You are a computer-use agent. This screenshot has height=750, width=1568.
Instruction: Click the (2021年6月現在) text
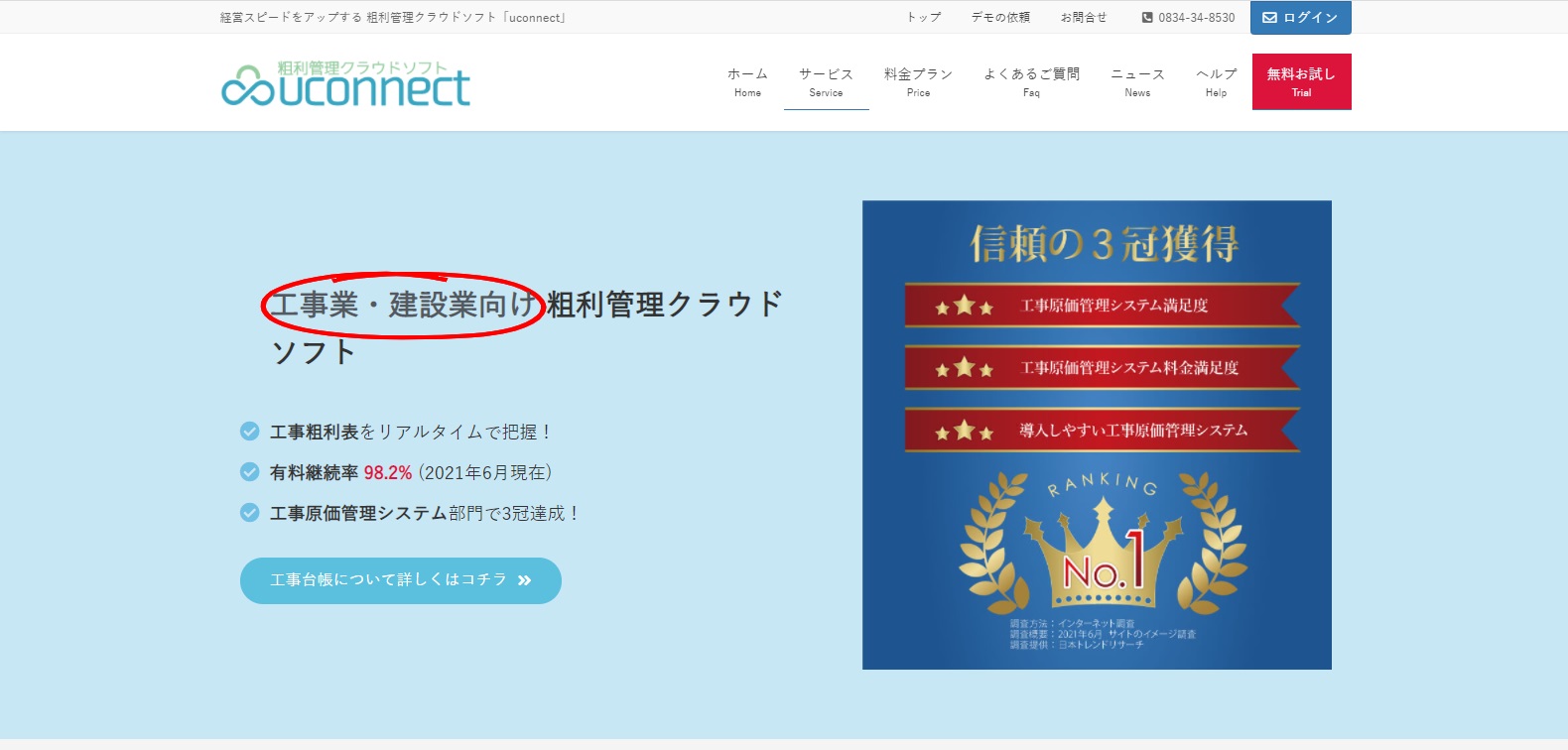tap(485, 472)
